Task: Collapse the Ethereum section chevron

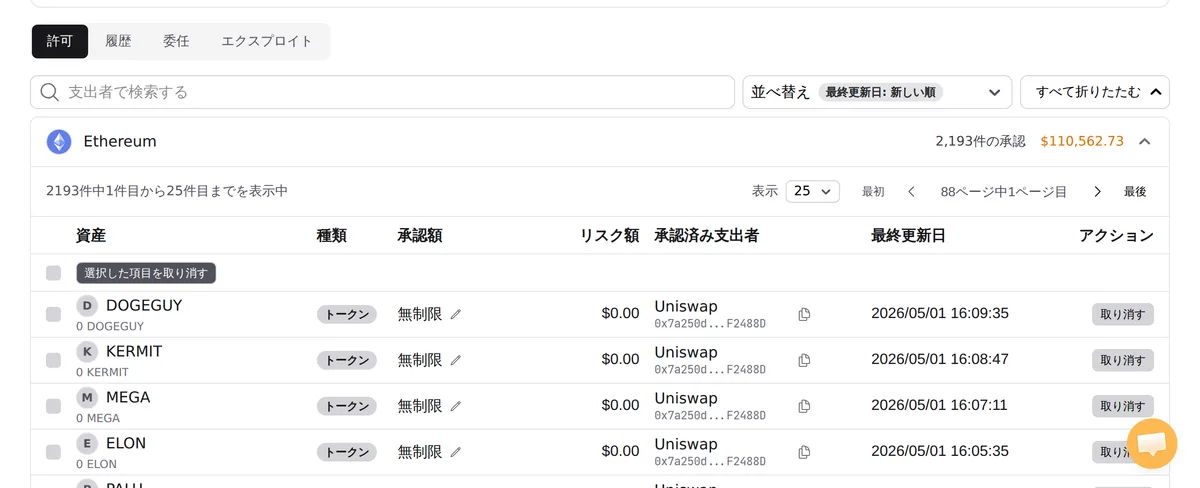Action: (x=1145, y=142)
